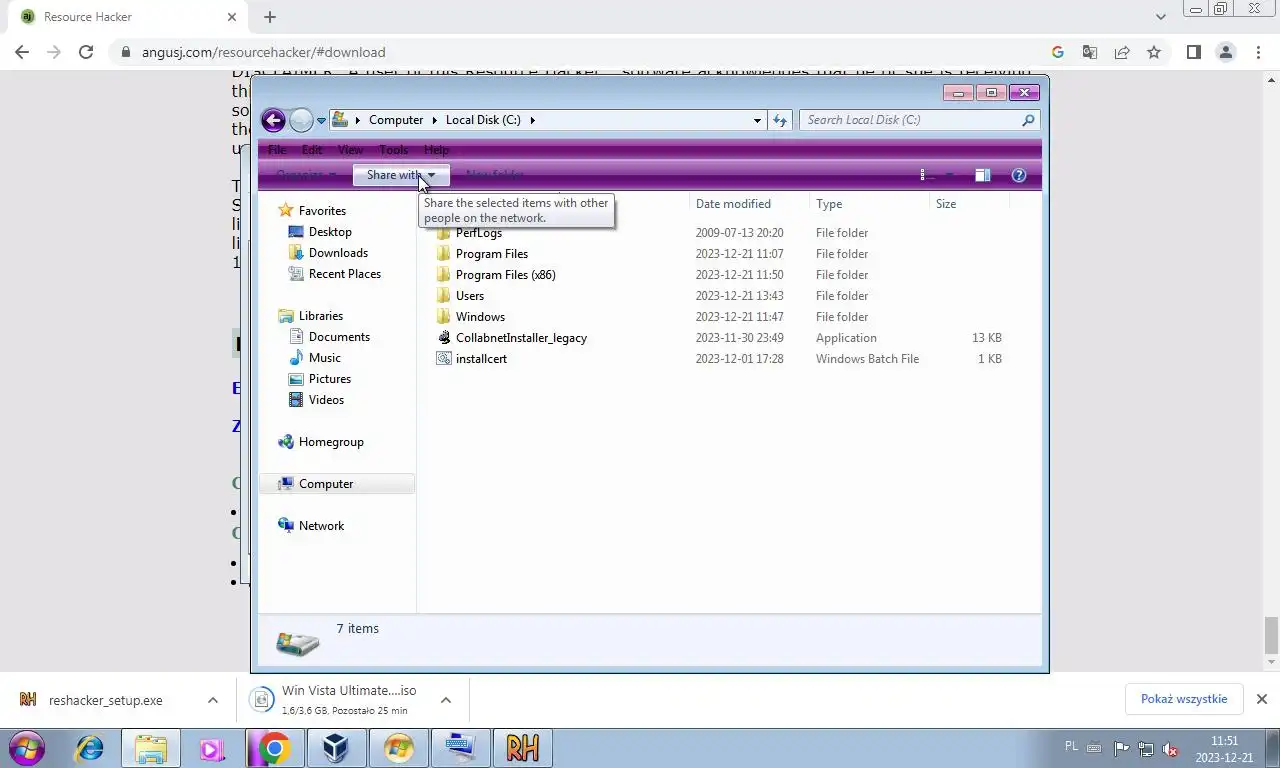Viewport: 1280px width, 768px height.
Task: Open Pictures library
Action: [329, 379]
